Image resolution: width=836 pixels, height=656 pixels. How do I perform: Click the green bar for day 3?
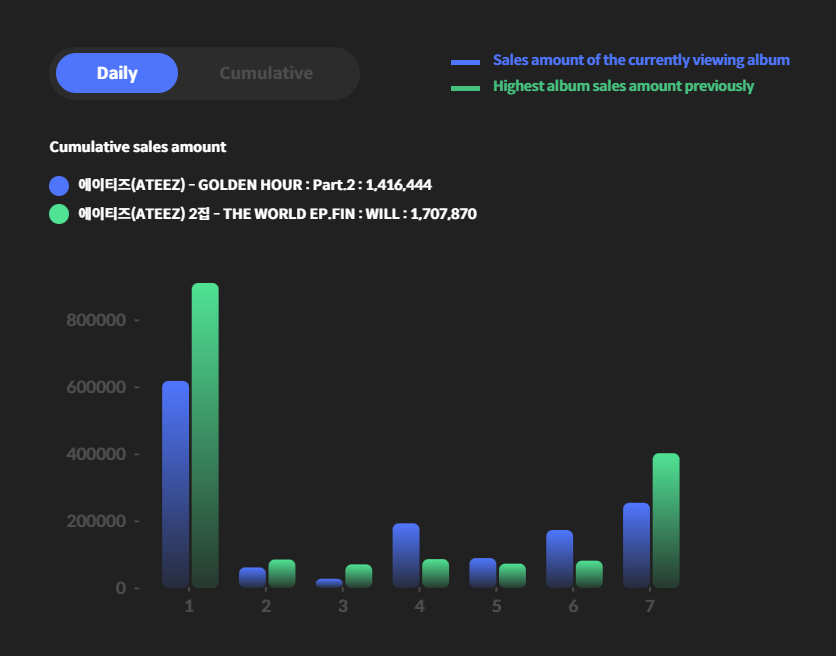[359, 576]
